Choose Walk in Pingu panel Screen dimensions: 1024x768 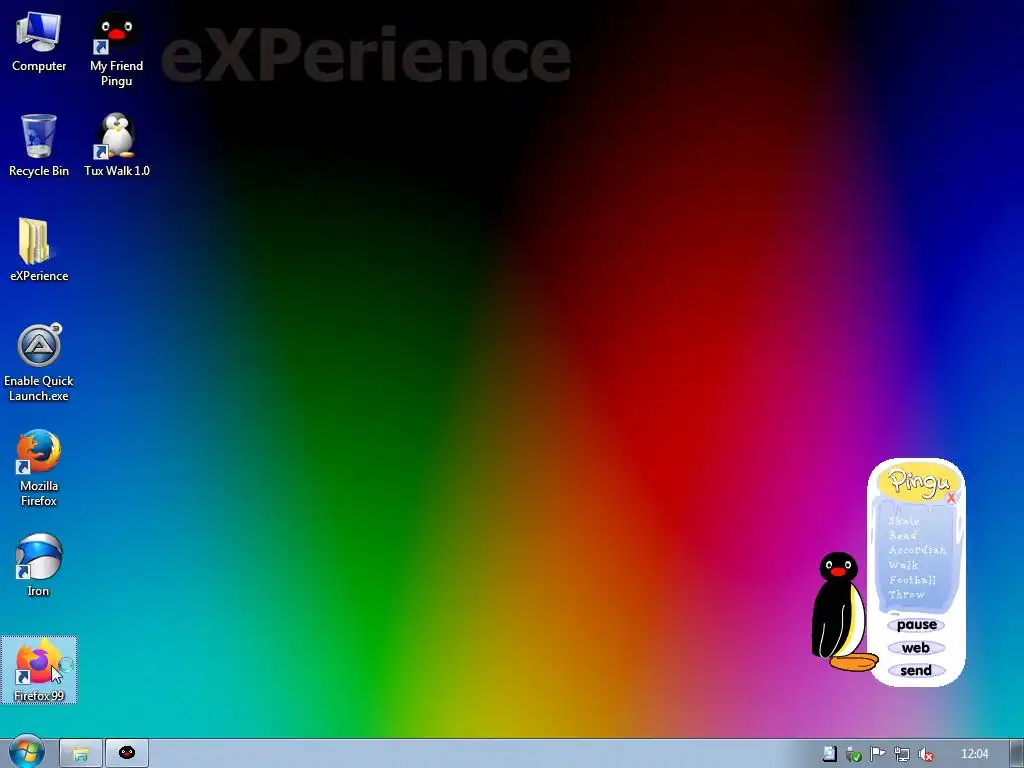pos(903,565)
